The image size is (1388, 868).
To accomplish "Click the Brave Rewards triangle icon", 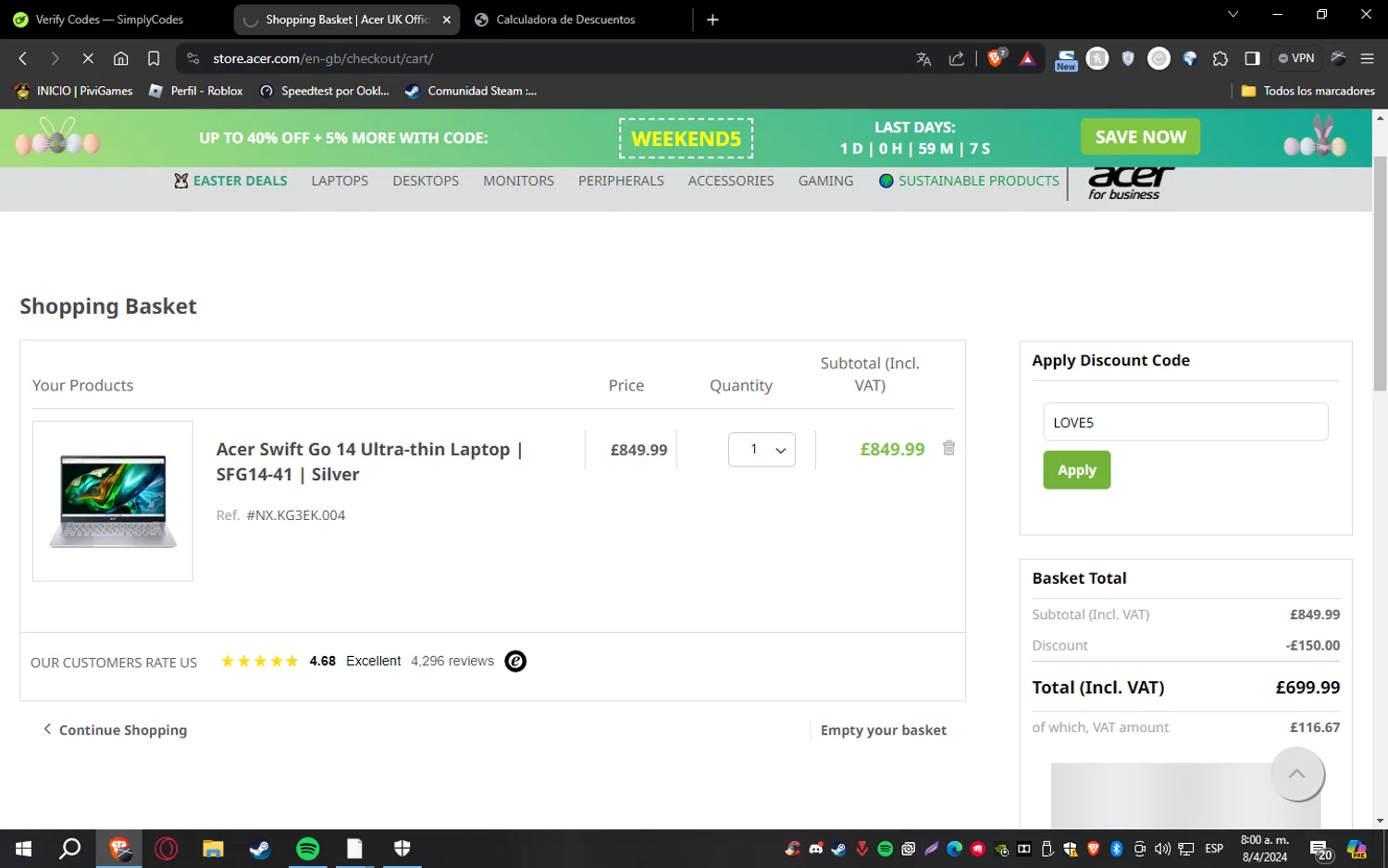I will click(x=1027, y=58).
